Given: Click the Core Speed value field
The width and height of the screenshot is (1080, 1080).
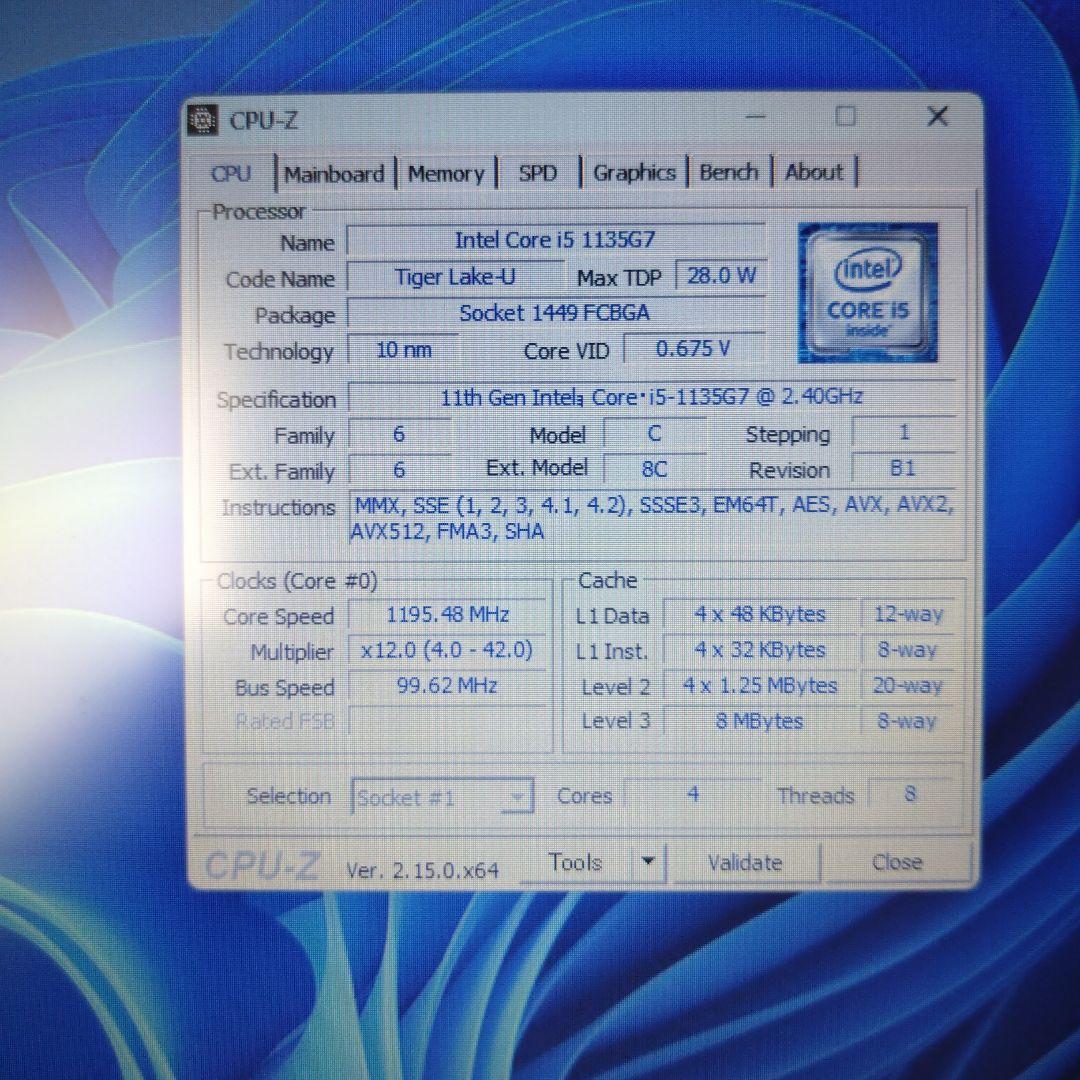Looking at the screenshot, I should point(447,614).
